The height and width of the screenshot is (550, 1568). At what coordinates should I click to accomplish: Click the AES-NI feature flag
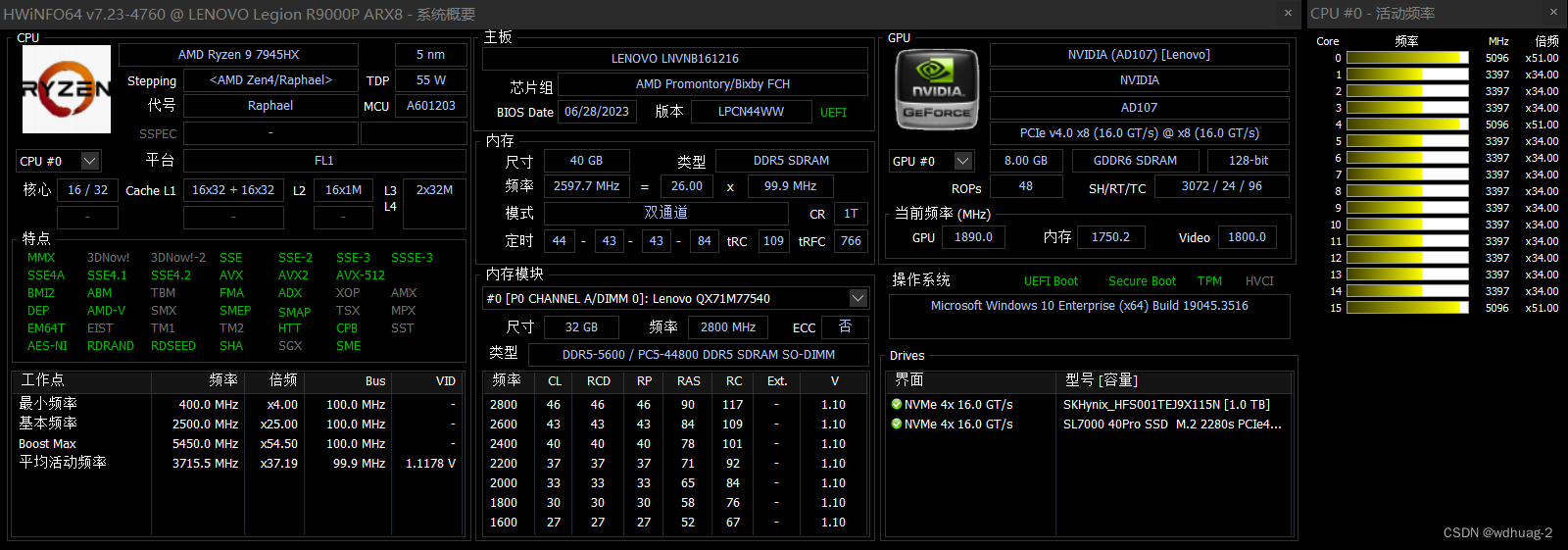(x=47, y=346)
